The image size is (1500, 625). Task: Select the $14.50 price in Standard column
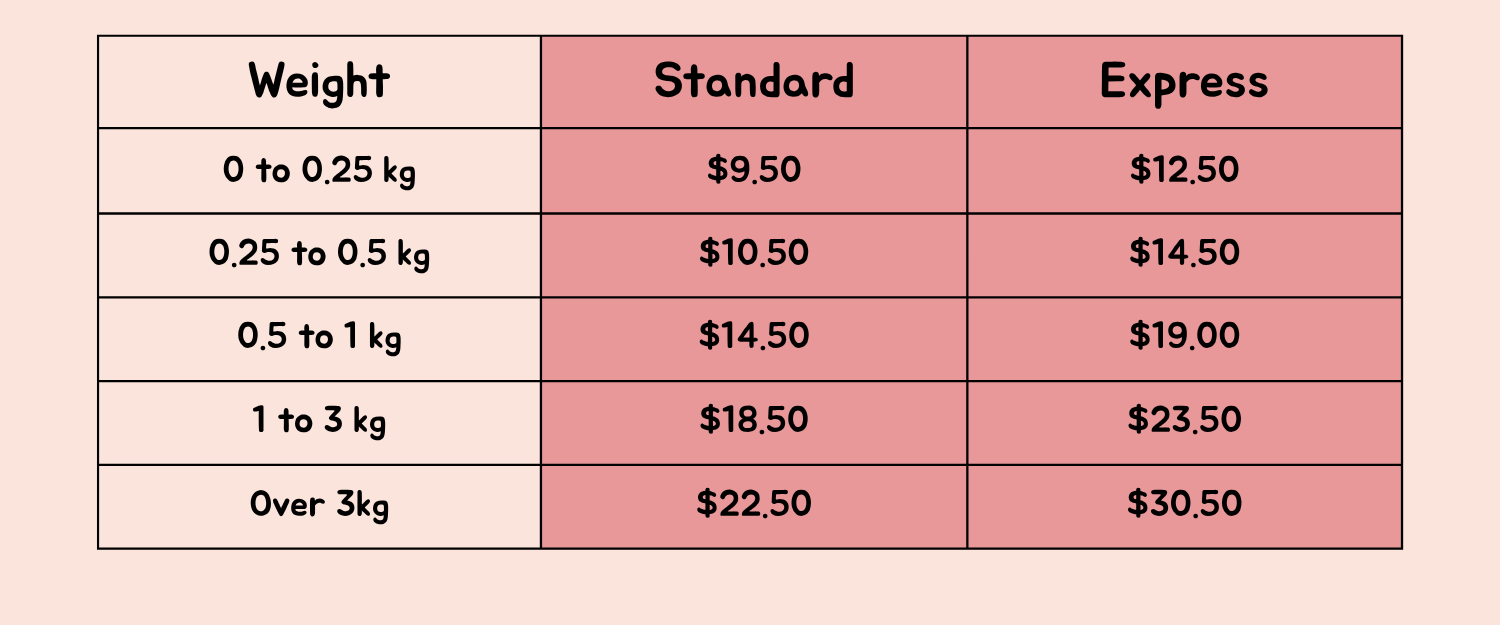(754, 339)
